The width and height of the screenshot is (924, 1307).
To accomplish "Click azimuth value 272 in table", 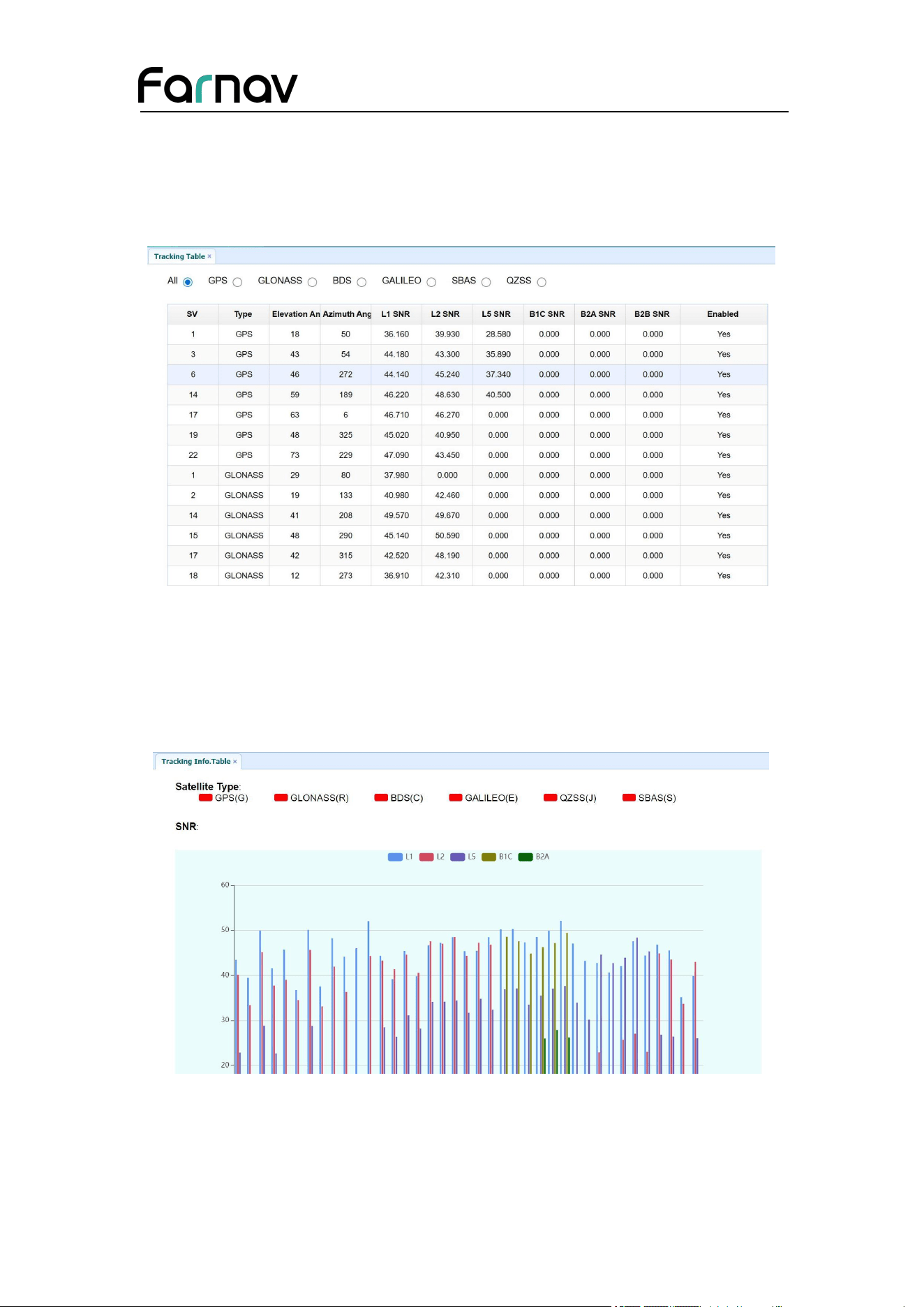I will tap(345, 375).
